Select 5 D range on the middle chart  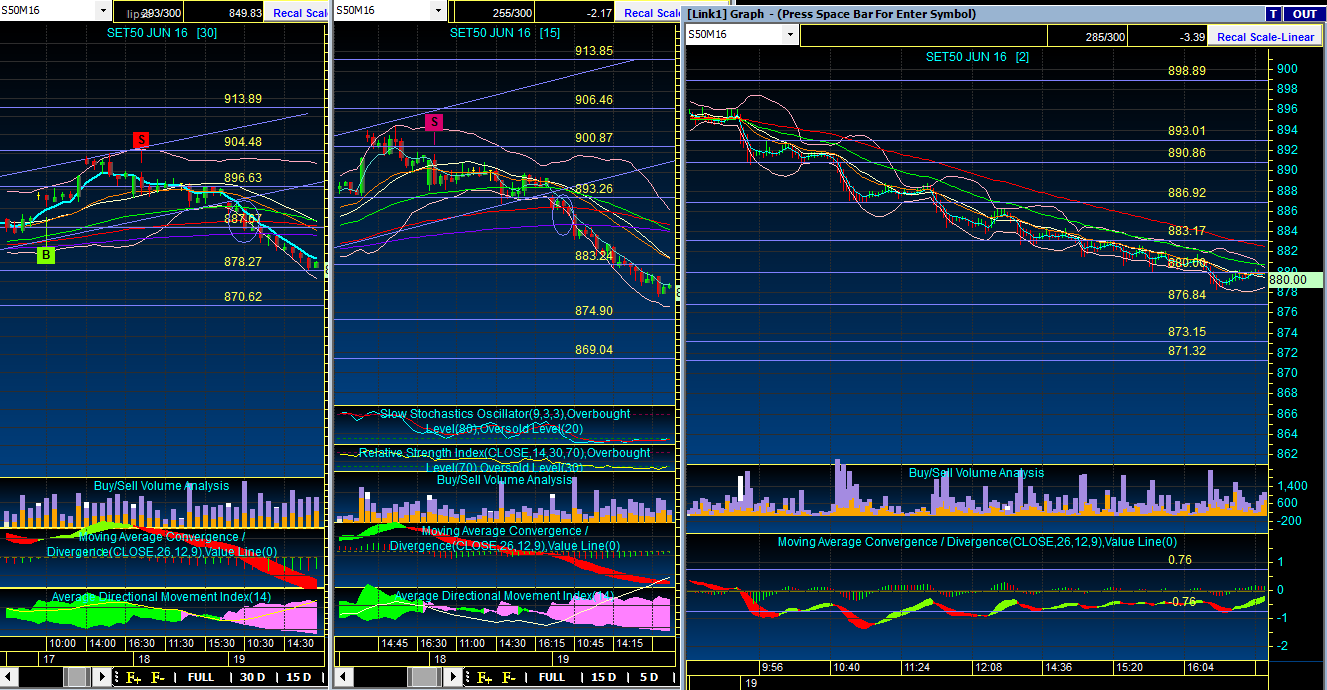pos(648,677)
